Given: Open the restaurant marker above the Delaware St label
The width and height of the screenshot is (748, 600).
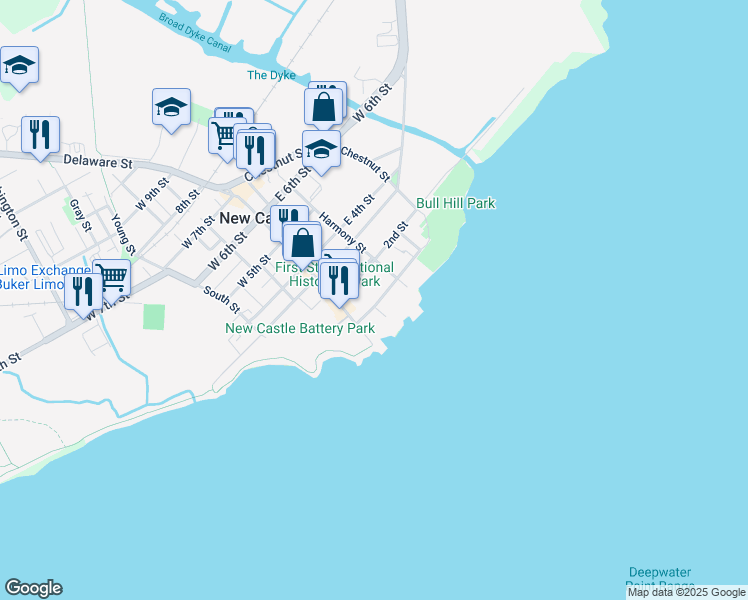Looking at the screenshot, I should pos(41,135).
